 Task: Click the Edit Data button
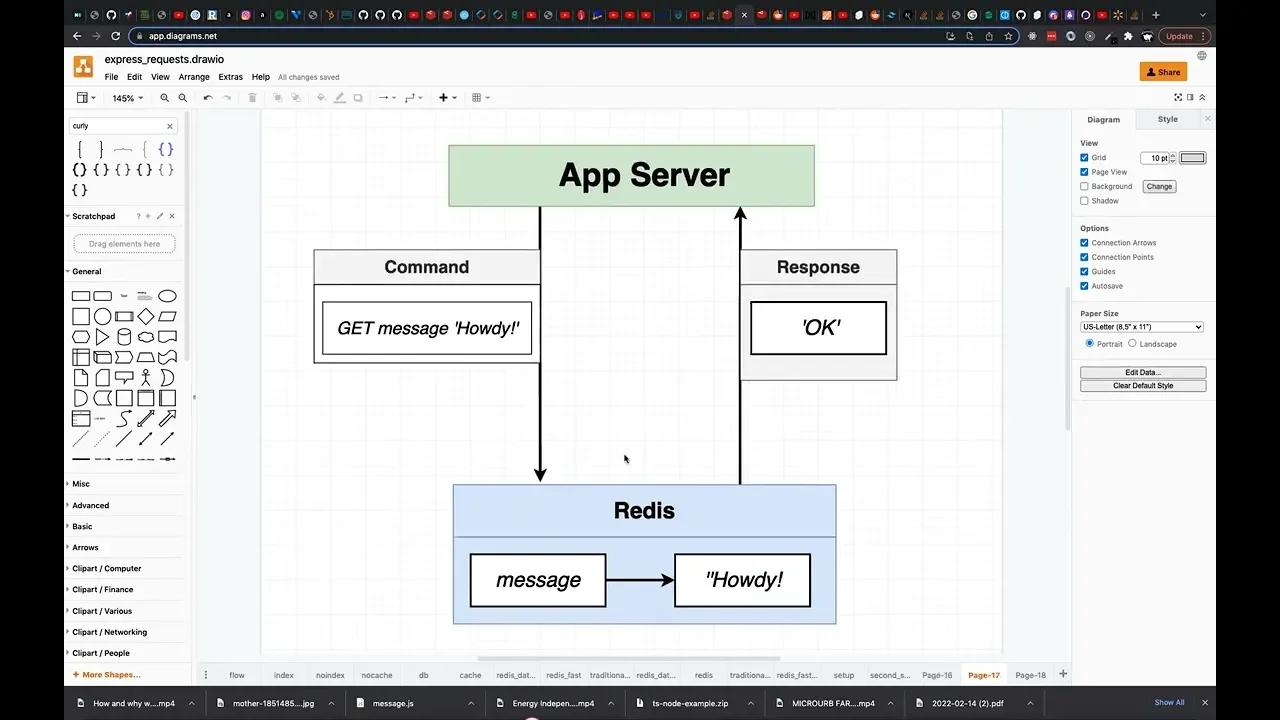pos(1142,372)
